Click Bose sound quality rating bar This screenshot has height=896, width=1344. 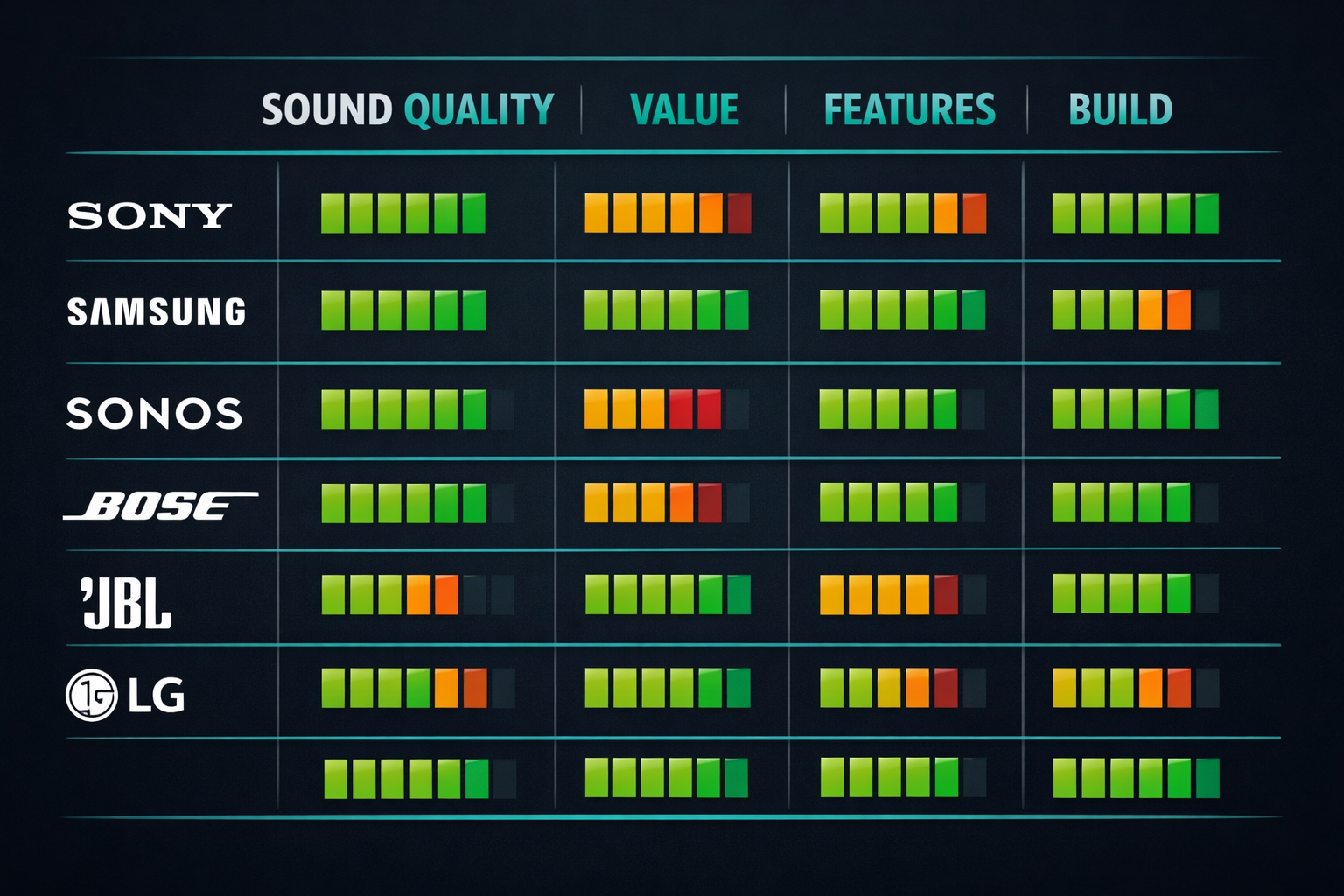[418, 503]
